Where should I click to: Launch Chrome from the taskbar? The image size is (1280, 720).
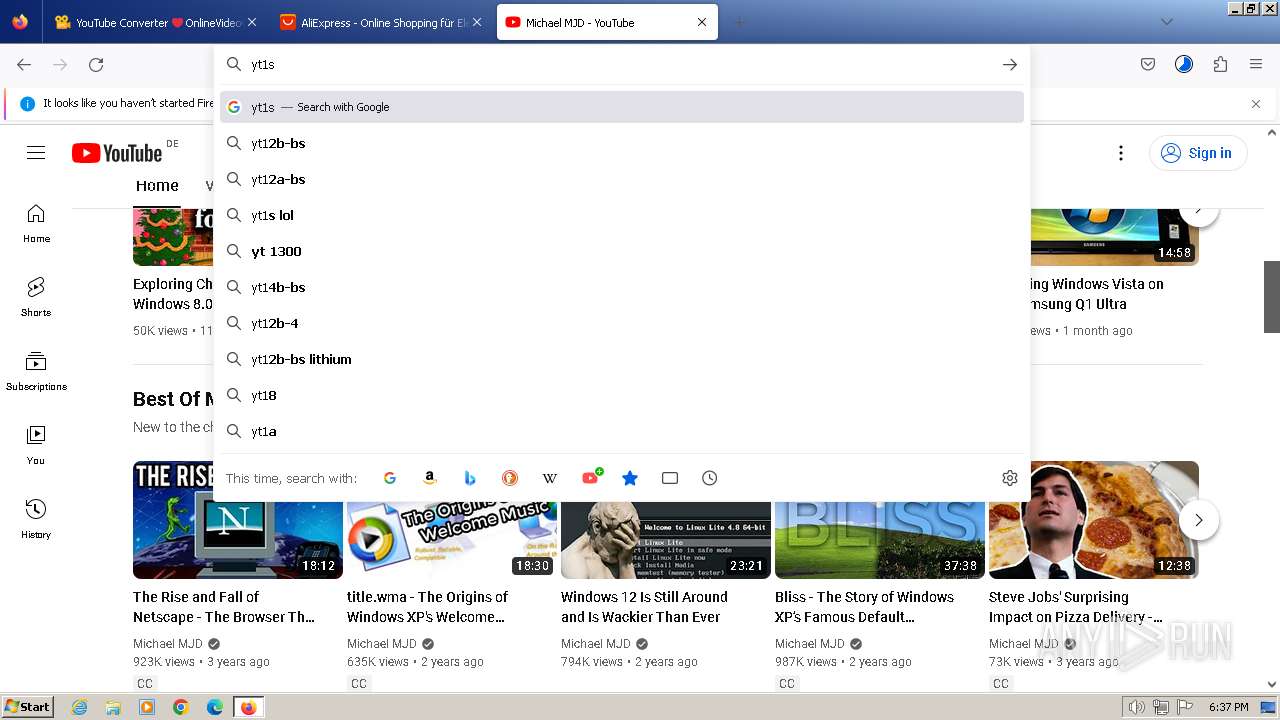point(181,707)
